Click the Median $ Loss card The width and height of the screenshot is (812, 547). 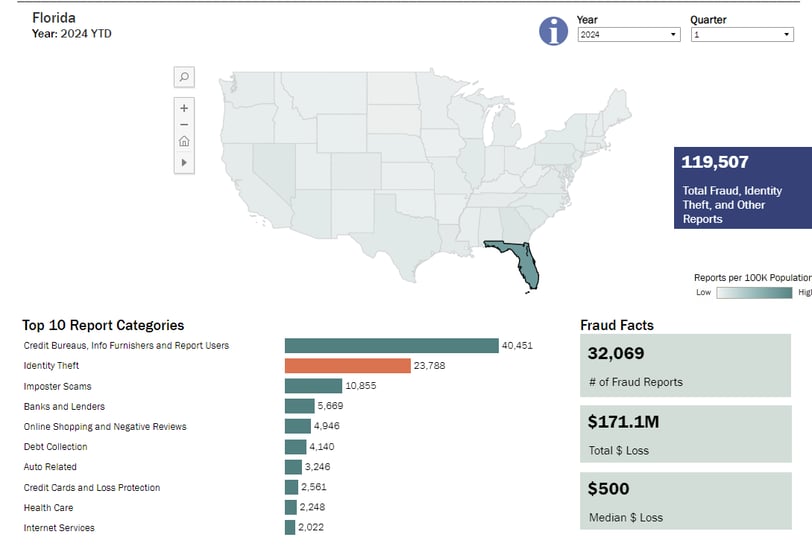pos(686,501)
